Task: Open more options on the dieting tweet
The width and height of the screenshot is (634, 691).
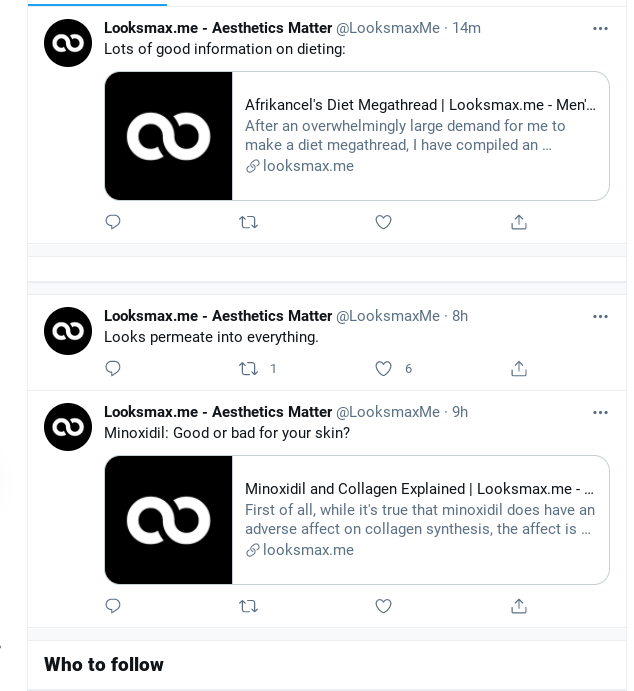Action: (x=600, y=28)
